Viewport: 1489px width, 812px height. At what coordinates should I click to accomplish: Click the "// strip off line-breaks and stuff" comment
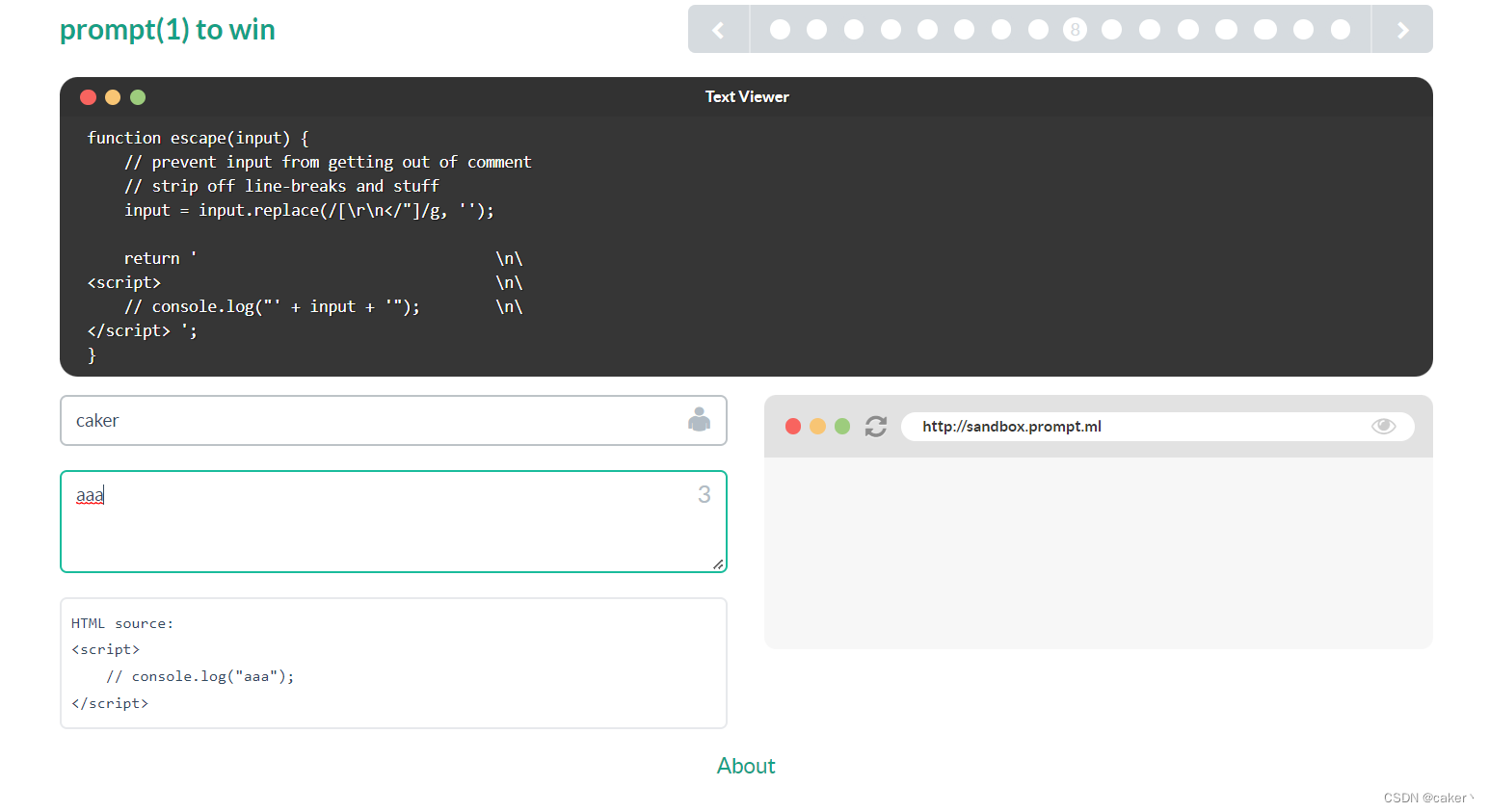coord(281,186)
